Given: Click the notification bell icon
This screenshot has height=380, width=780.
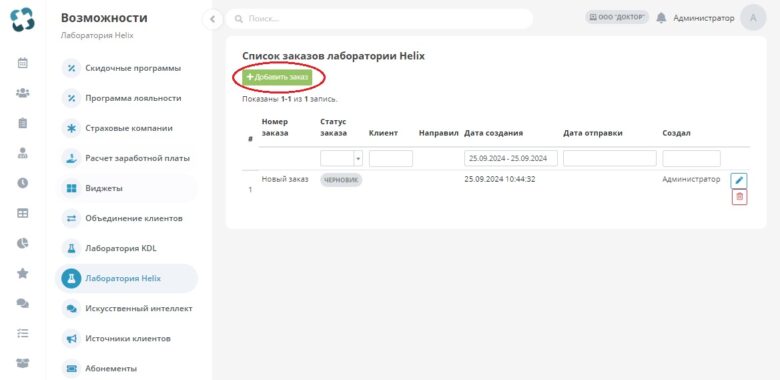Looking at the screenshot, I should (x=661, y=18).
